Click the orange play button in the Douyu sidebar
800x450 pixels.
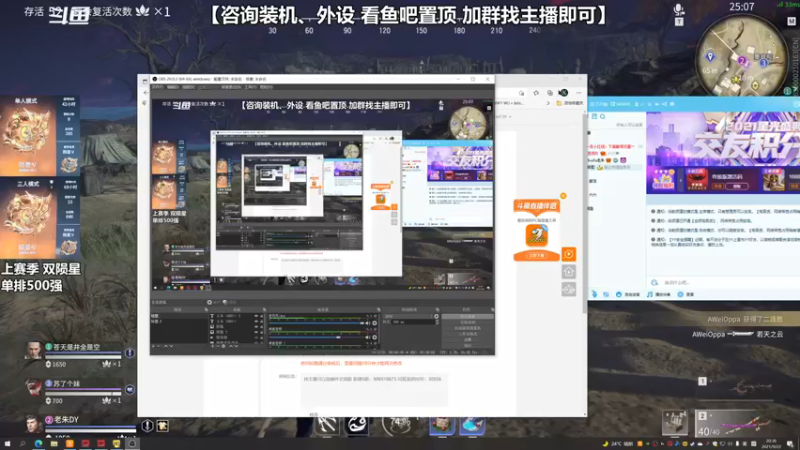tap(568, 254)
